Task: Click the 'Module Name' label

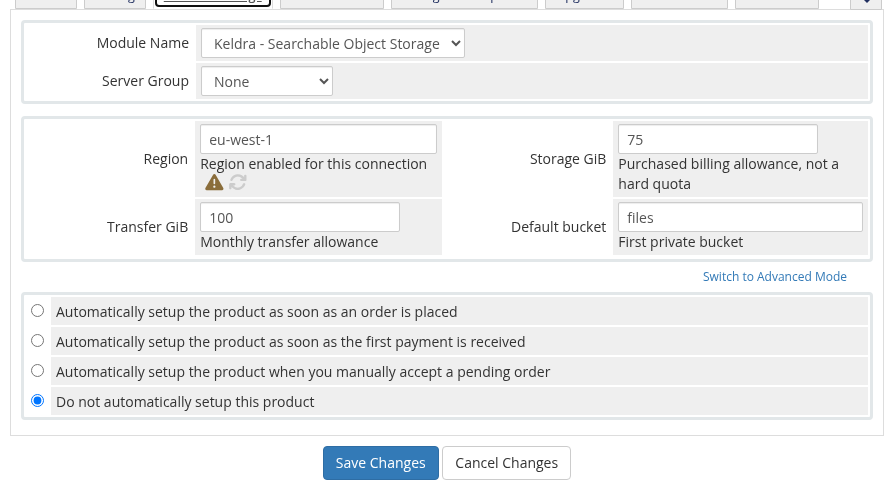Action: click(x=143, y=43)
